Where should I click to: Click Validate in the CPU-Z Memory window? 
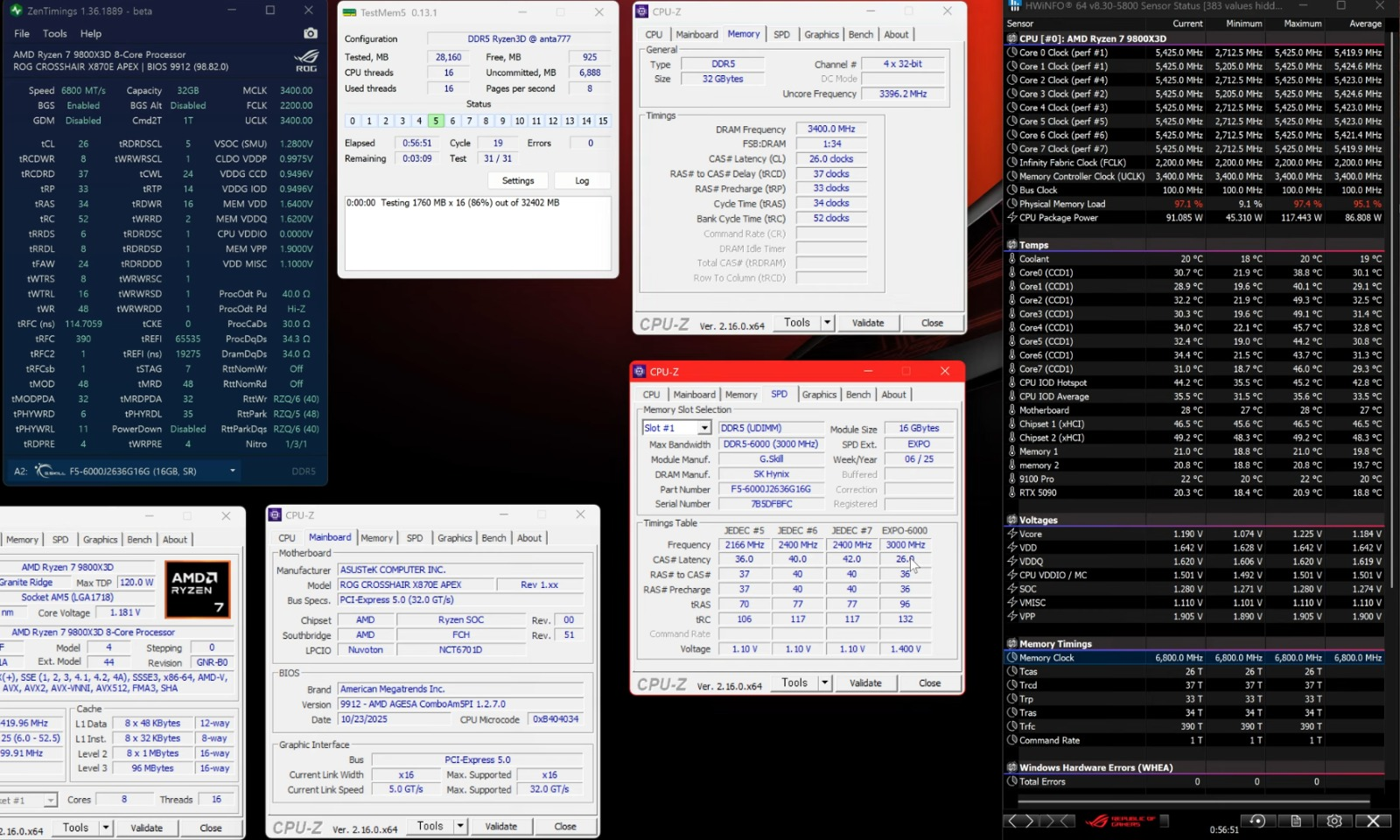[x=868, y=323]
